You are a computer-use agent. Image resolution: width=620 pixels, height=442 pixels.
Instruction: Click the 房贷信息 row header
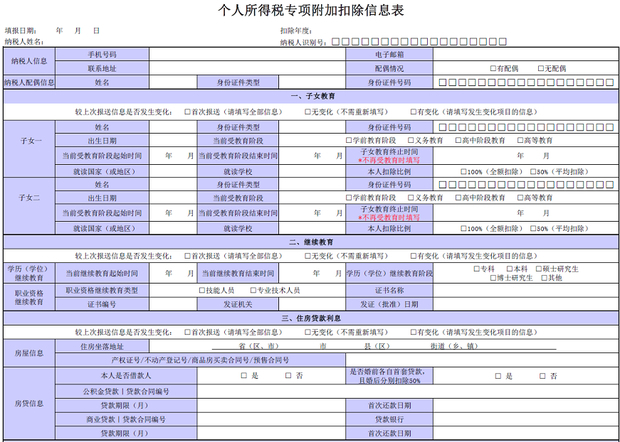click(29, 404)
